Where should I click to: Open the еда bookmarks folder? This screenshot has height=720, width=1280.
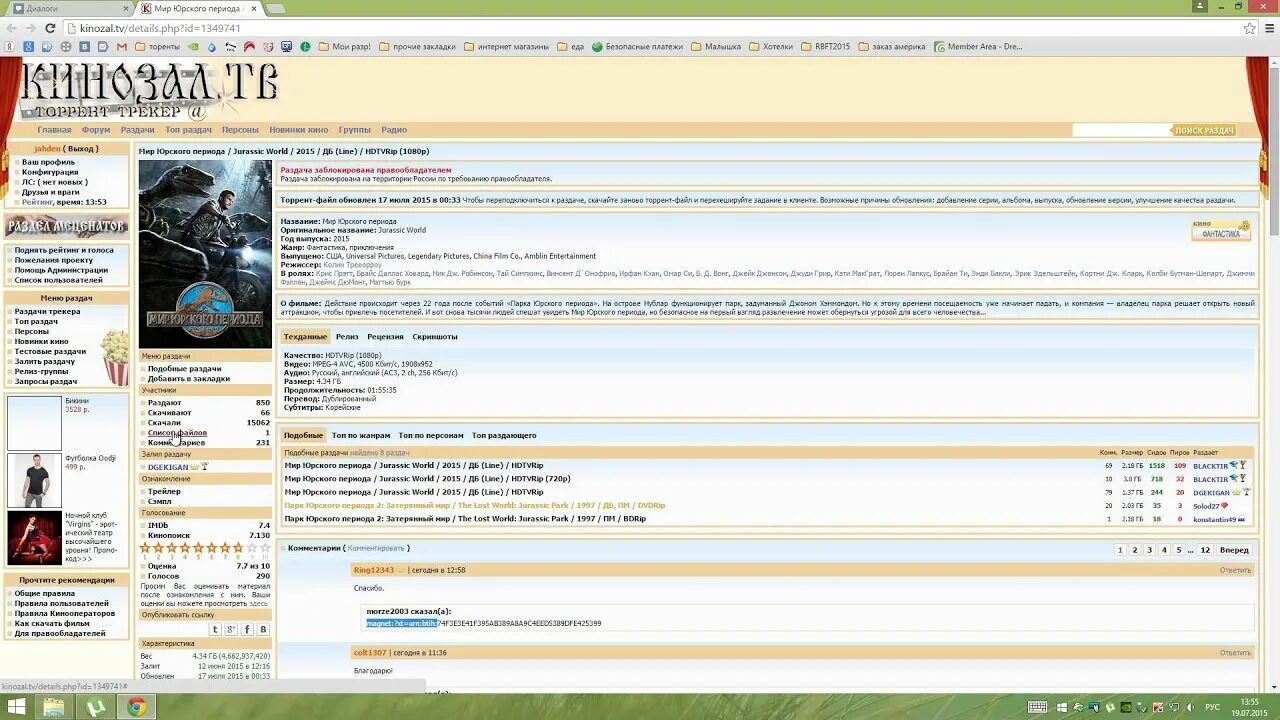point(570,46)
